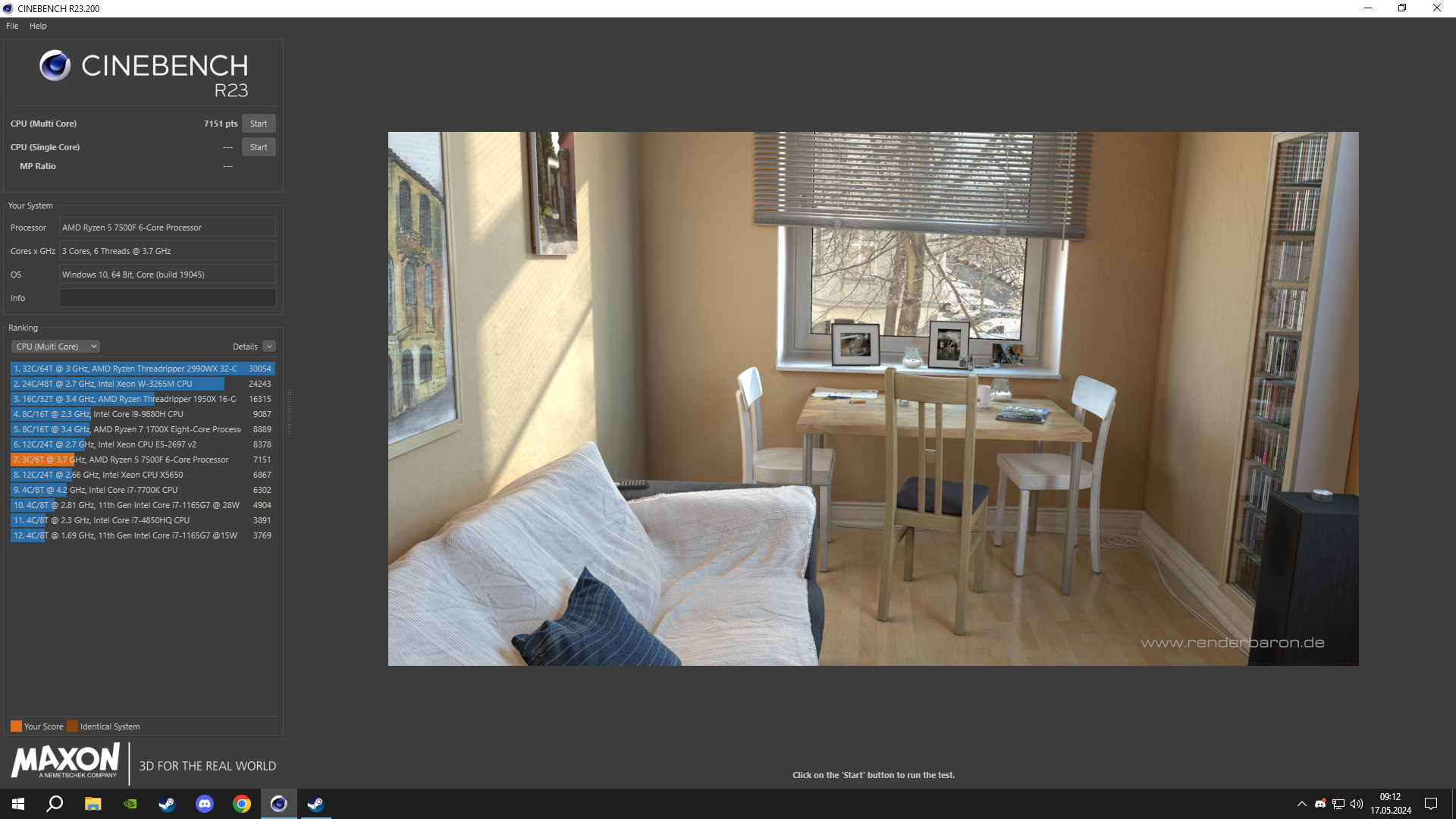Show hidden system tray icons
Viewport: 1456px width, 819px height.
click(1302, 804)
